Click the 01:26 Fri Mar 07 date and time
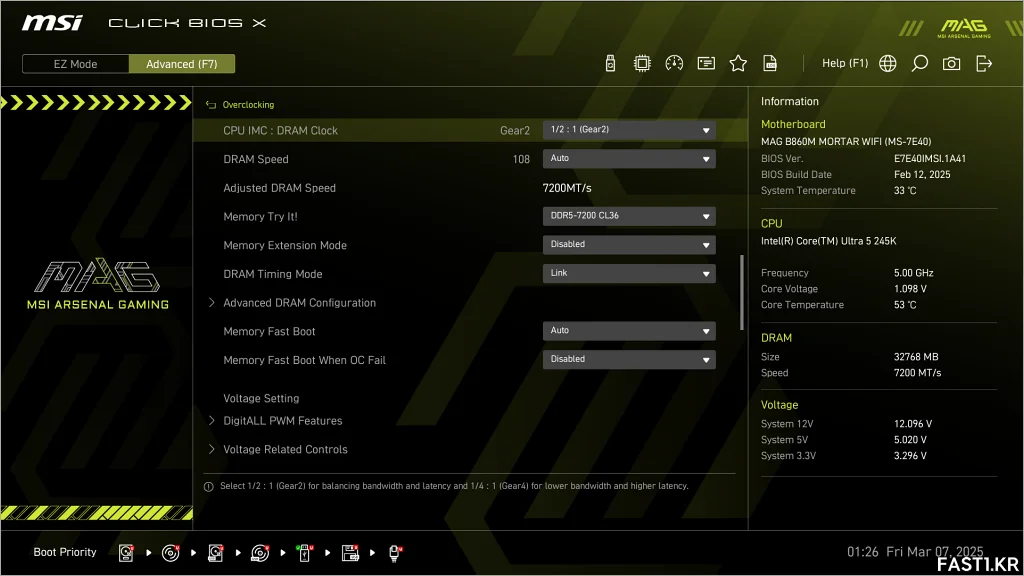This screenshot has width=1024, height=576. click(915, 552)
